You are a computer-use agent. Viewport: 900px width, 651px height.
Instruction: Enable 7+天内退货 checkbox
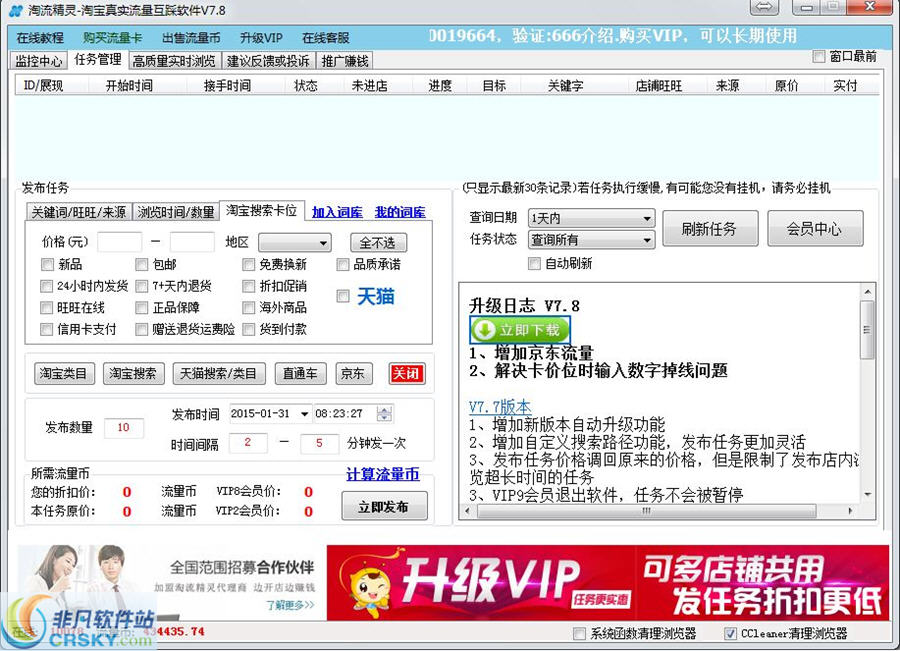point(141,286)
